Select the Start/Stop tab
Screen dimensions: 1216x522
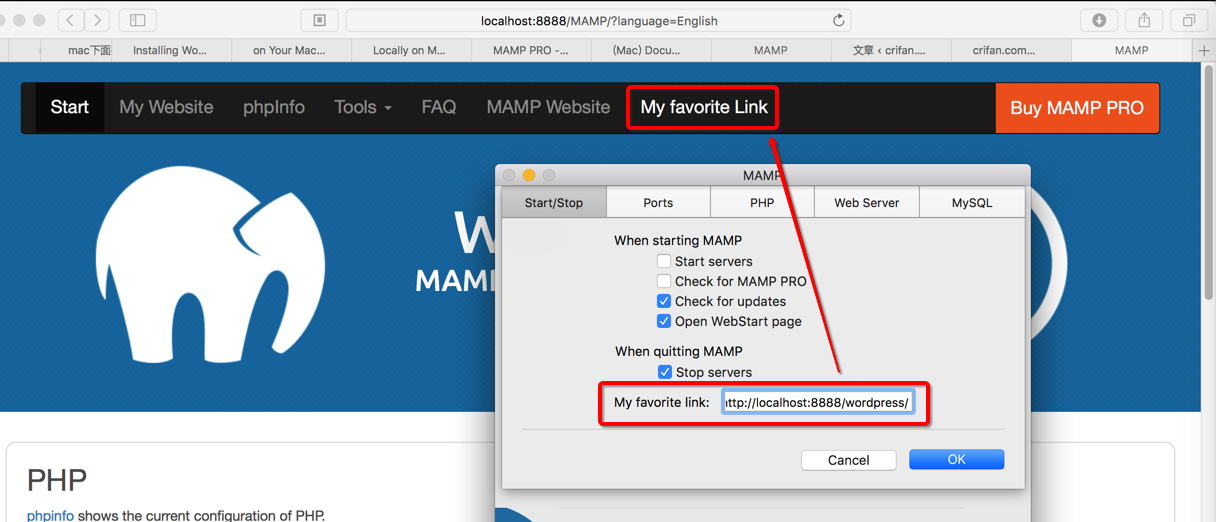tap(554, 202)
